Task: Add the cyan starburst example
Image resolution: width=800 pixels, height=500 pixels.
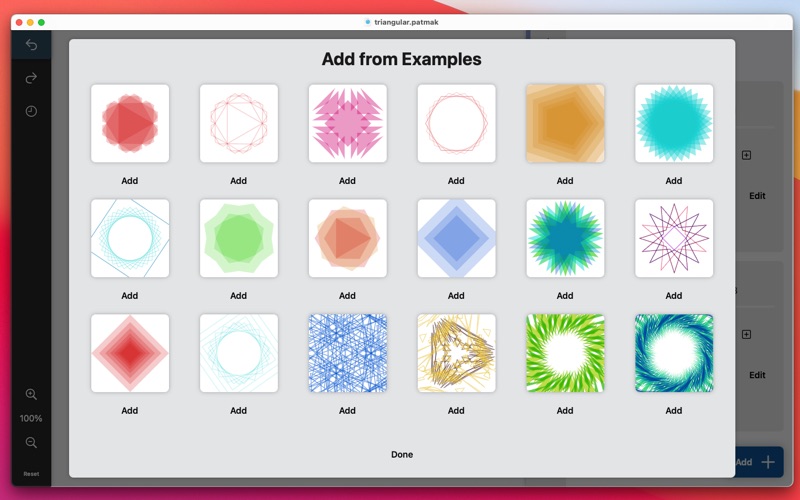Action: coord(673,181)
